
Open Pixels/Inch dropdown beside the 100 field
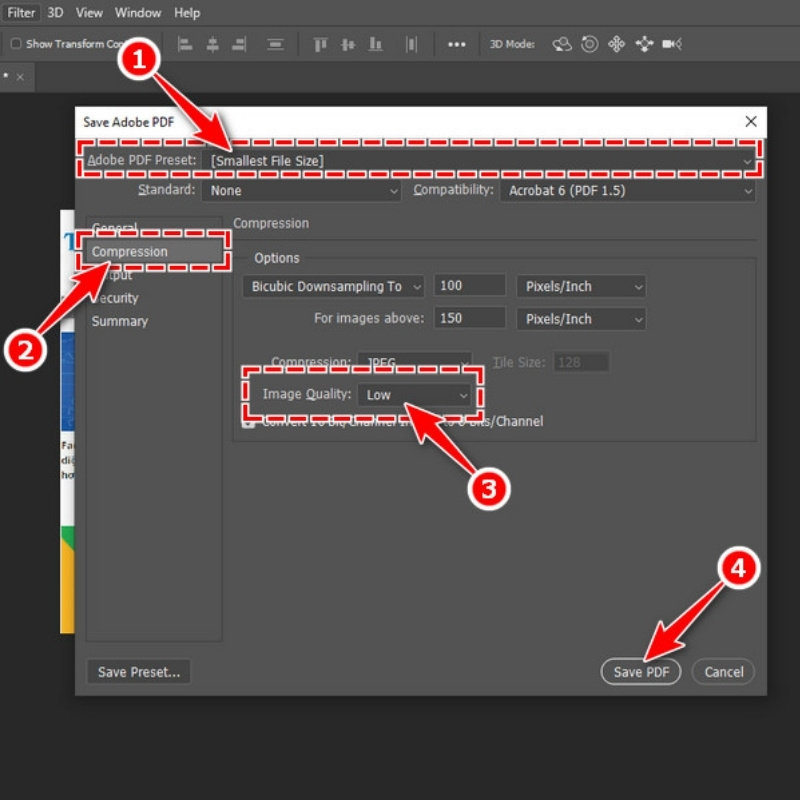[581, 286]
